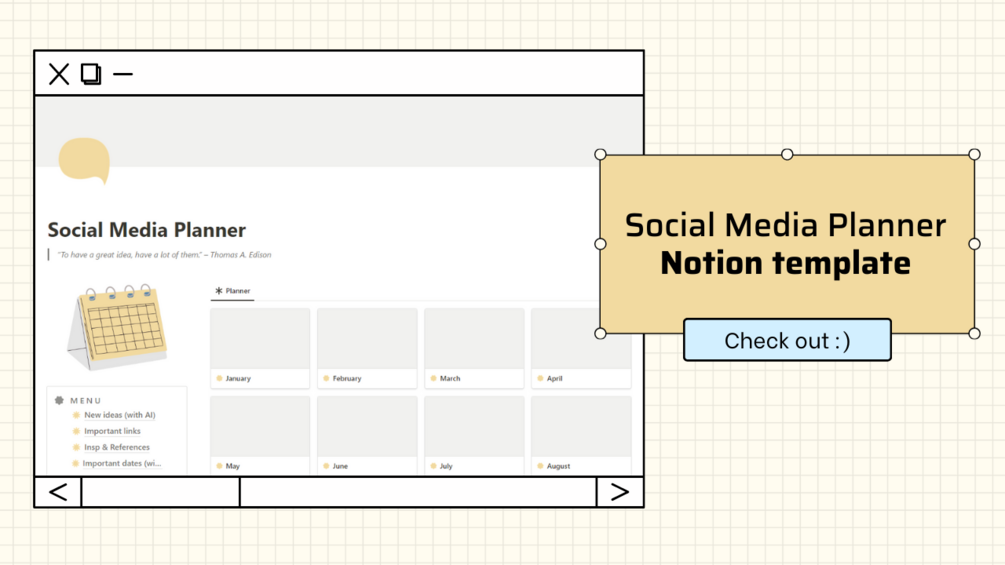Click bottom-right selection handle of yellow box
Image resolution: width=1005 pixels, height=565 pixels.
[974, 333]
